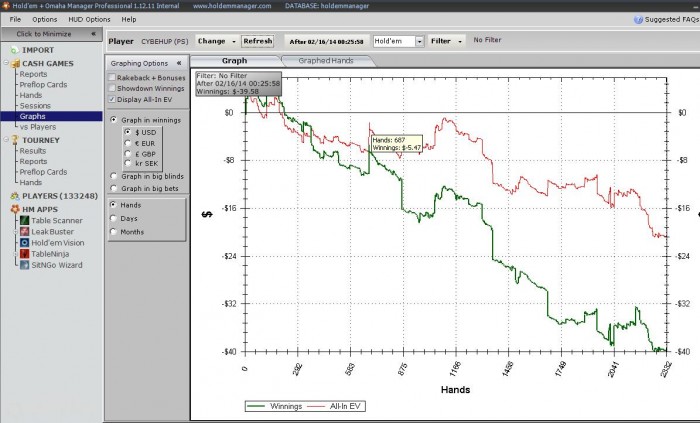Image resolution: width=700 pixels, height=423 pixels.
Task: Open TableNinja app icon
Action: click(x=25, y=254)
